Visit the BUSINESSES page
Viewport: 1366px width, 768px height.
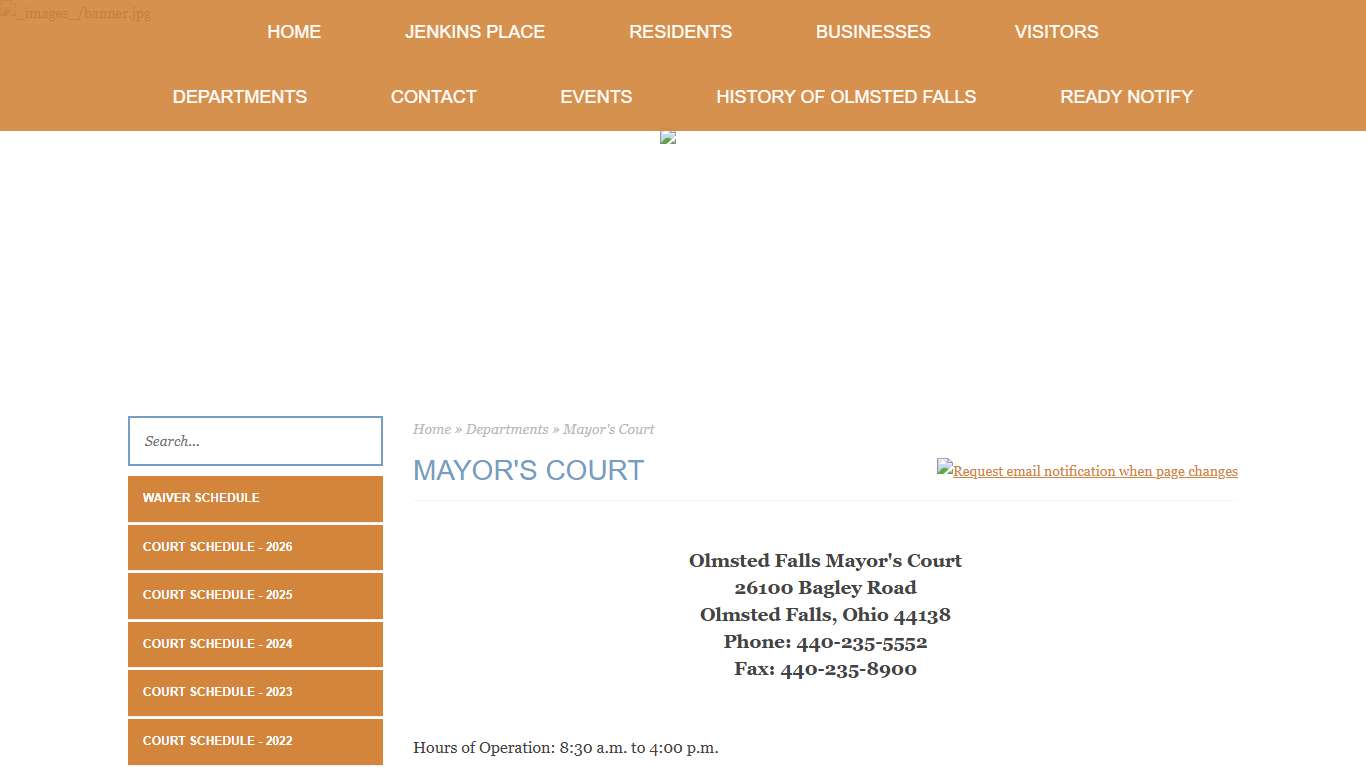coord(872,31)
